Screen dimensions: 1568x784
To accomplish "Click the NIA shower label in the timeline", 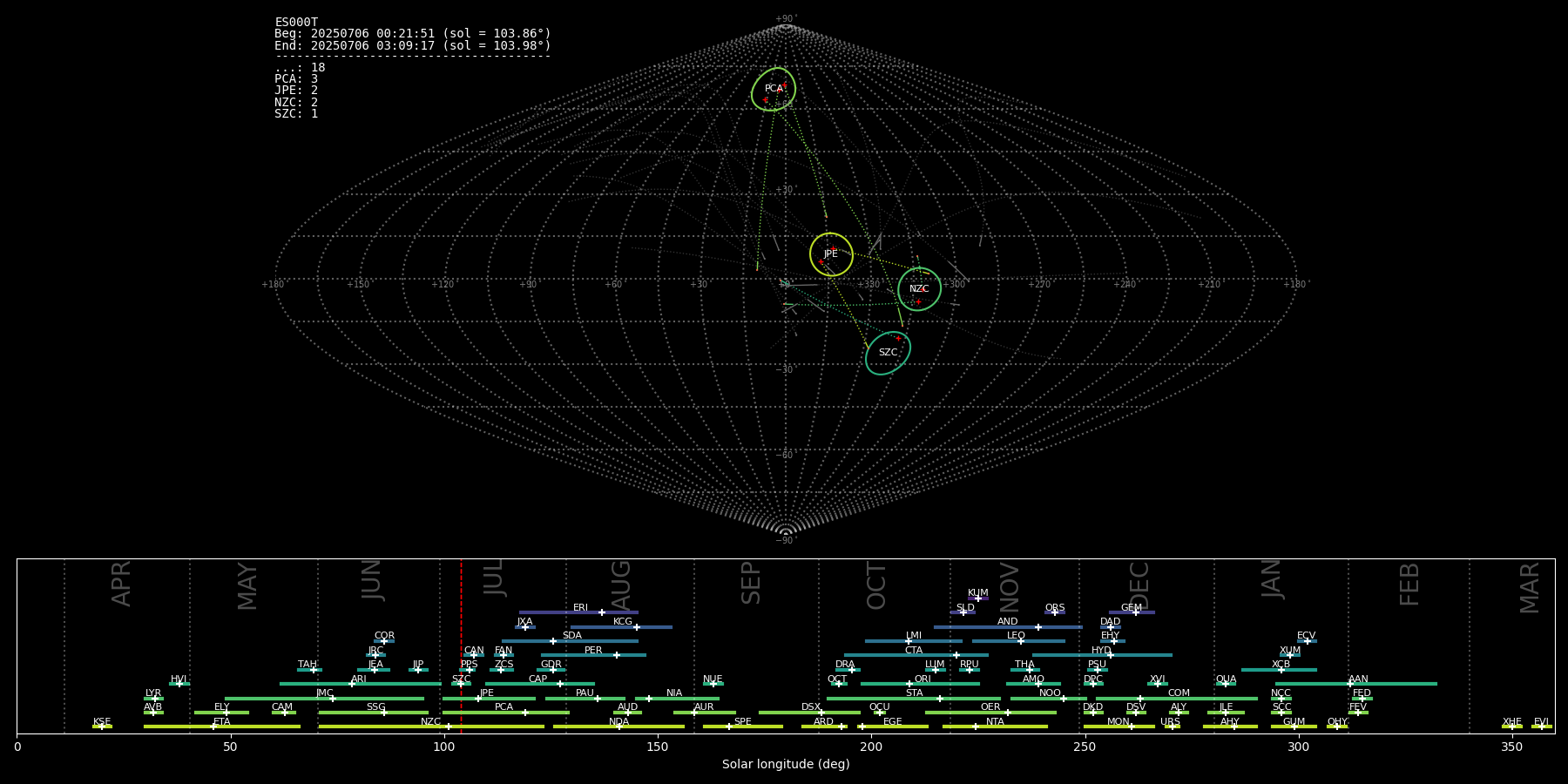I will [x=674, y=693].
